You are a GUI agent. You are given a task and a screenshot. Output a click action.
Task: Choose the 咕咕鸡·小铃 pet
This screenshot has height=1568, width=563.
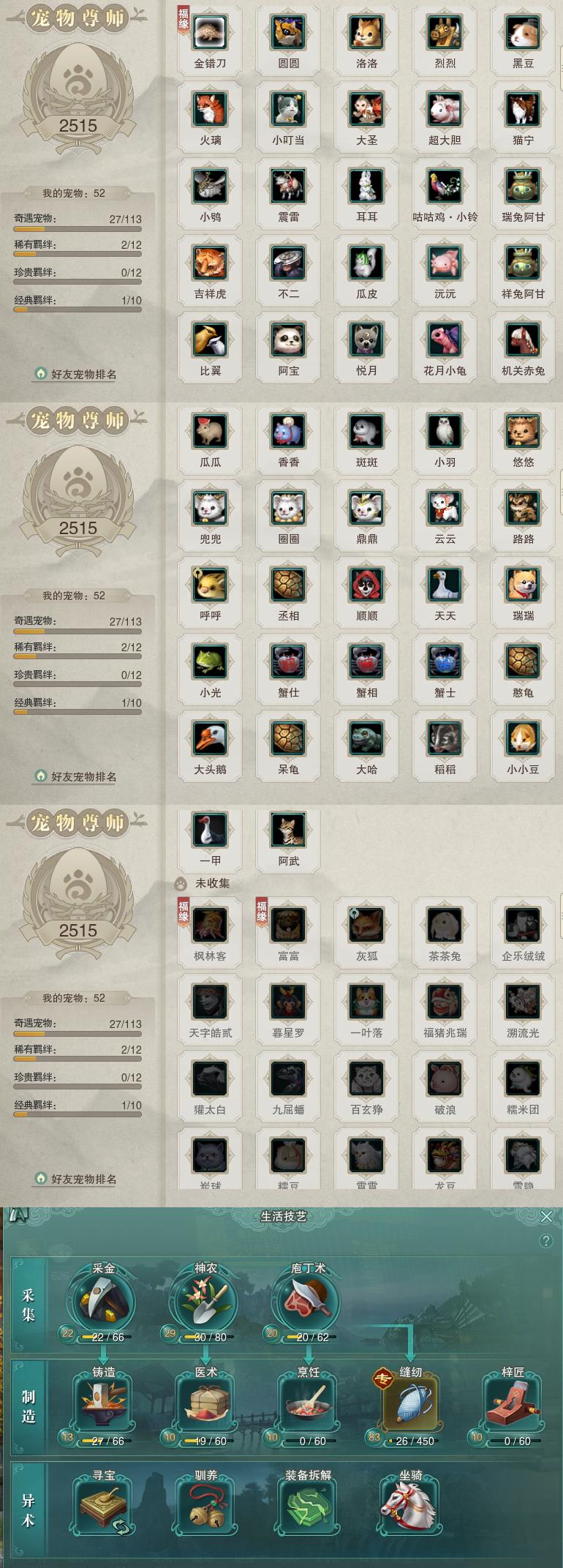tap(445, 186)
